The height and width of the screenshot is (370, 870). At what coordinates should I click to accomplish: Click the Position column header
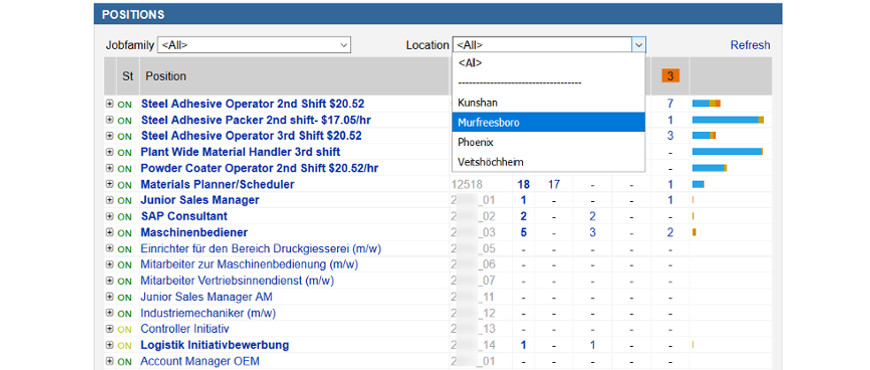click(x=166, y=76)
